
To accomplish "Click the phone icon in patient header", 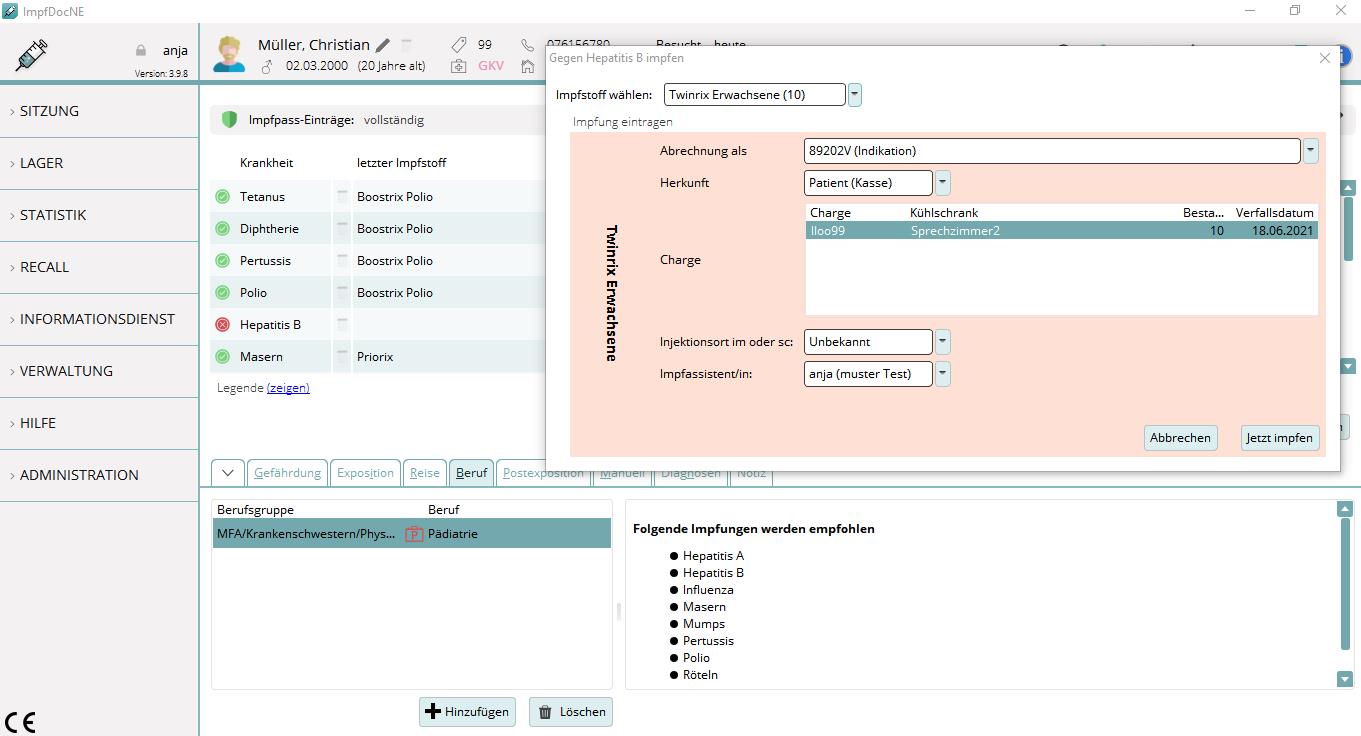I will pos(528,45).
